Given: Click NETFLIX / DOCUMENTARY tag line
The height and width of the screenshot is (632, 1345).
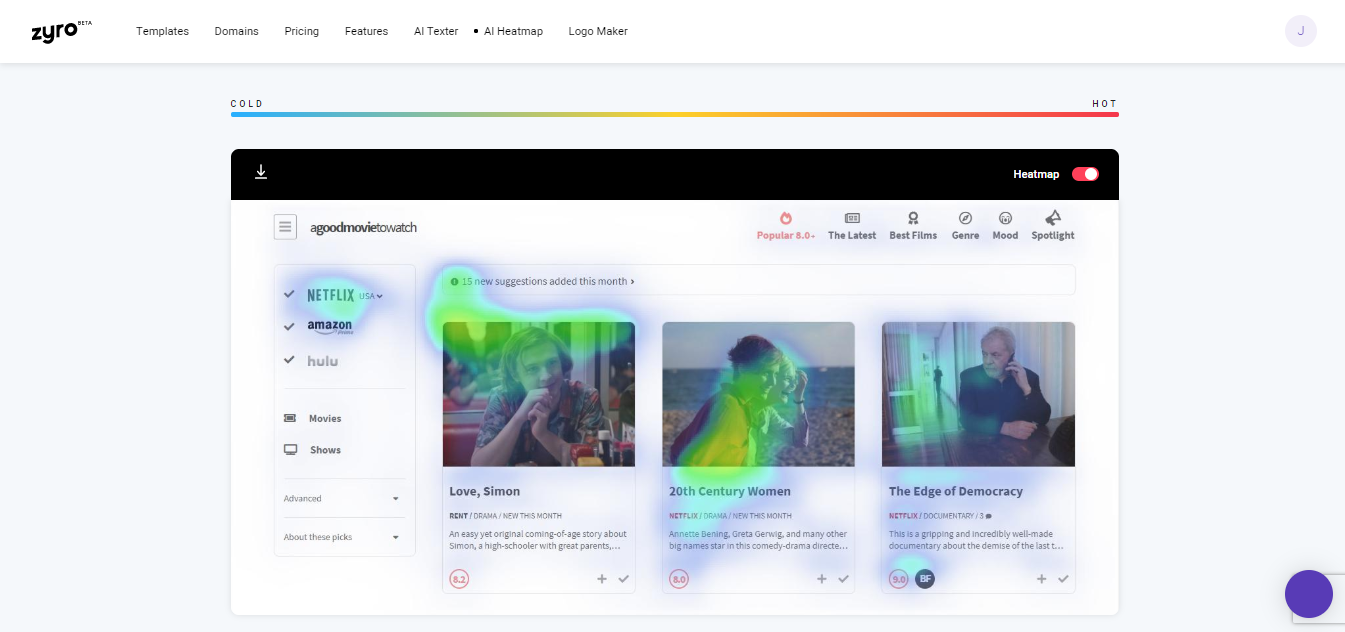Looking at the screenshot, I should (940, 516).
